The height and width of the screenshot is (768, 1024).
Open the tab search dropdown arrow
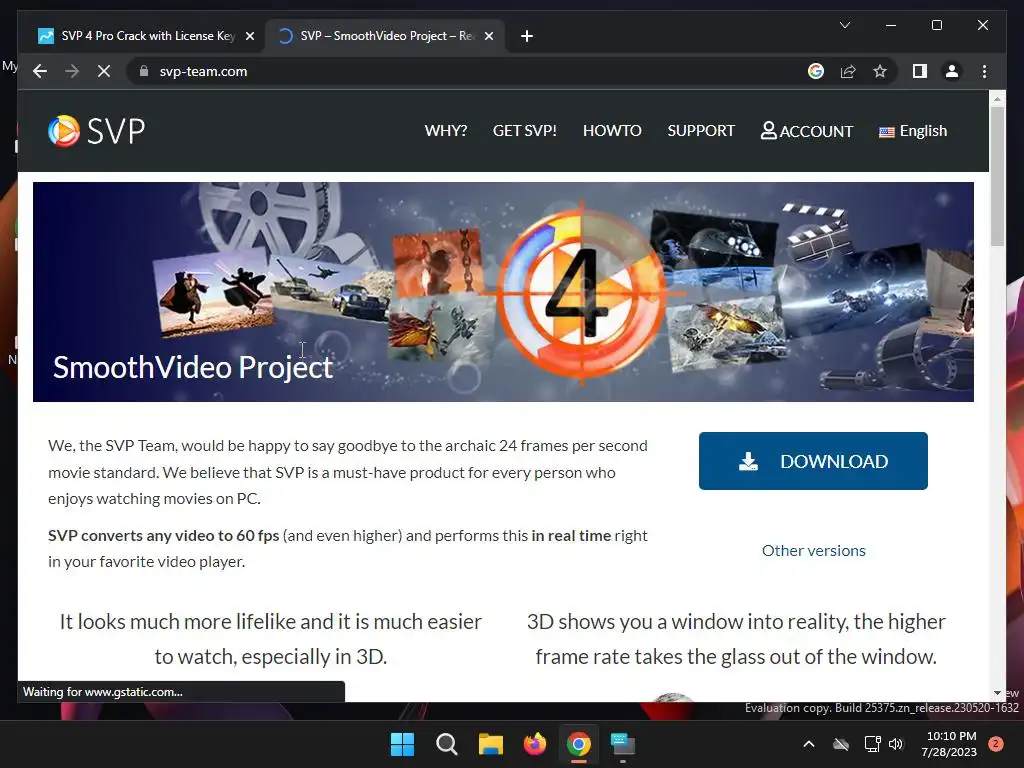pyautogui.click(x=844, y=25)
